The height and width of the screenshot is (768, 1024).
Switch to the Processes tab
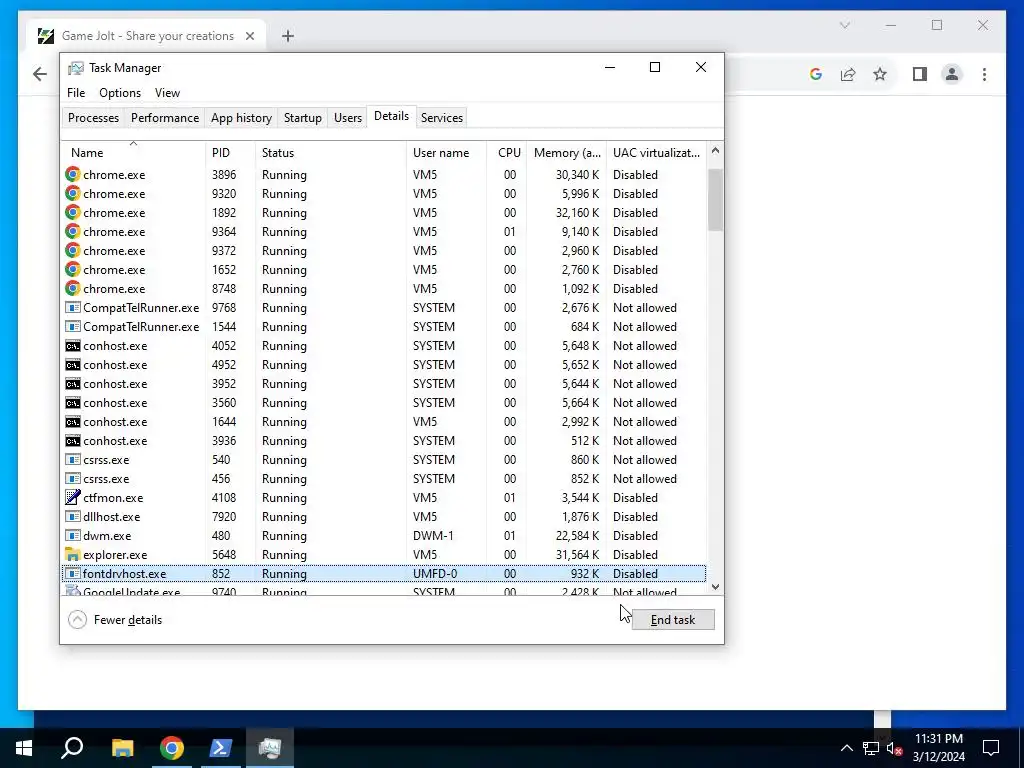pyautogui.click(x=93, y=118)
